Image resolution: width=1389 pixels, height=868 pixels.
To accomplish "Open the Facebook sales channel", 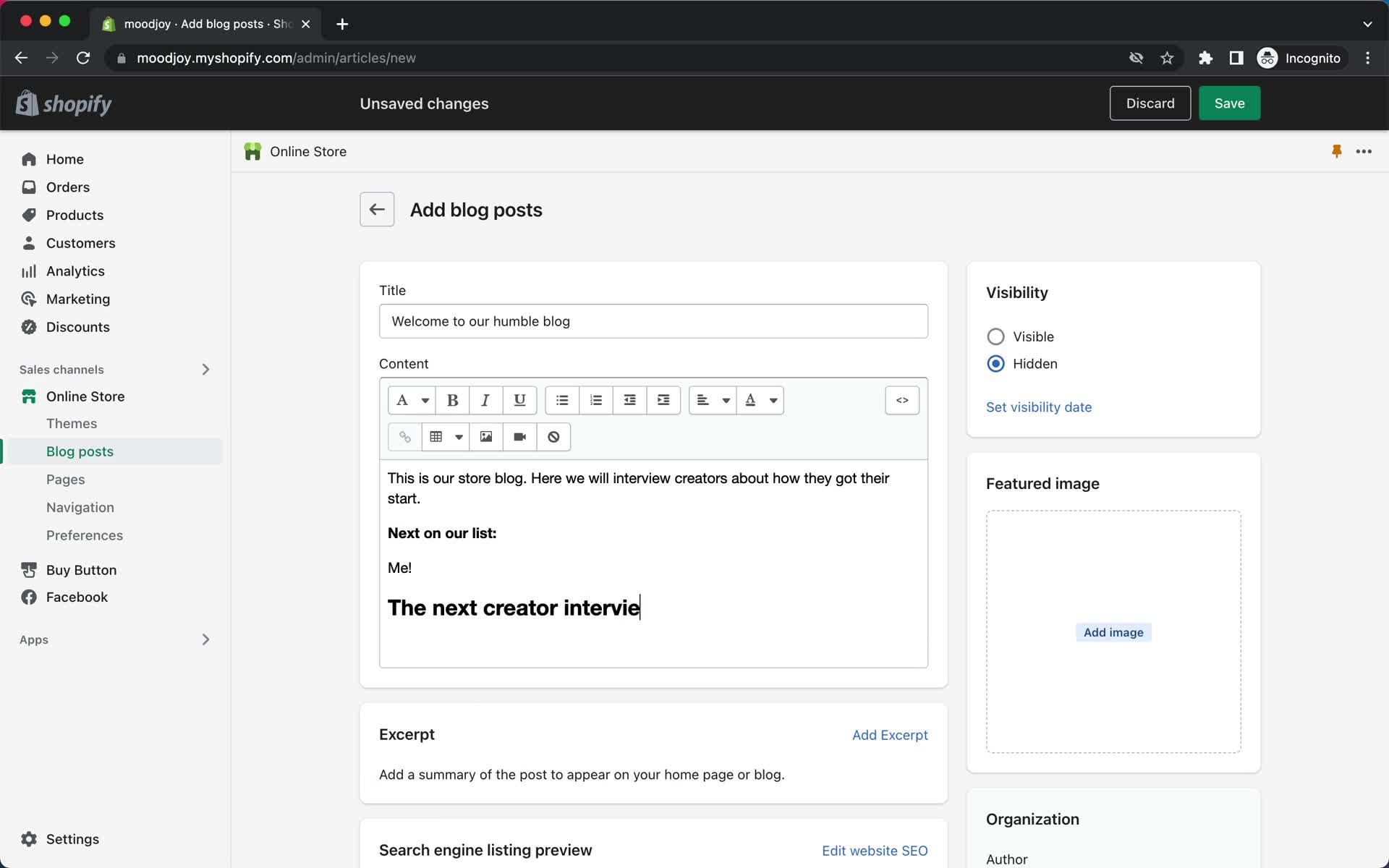I will click(x=77, y=597).
